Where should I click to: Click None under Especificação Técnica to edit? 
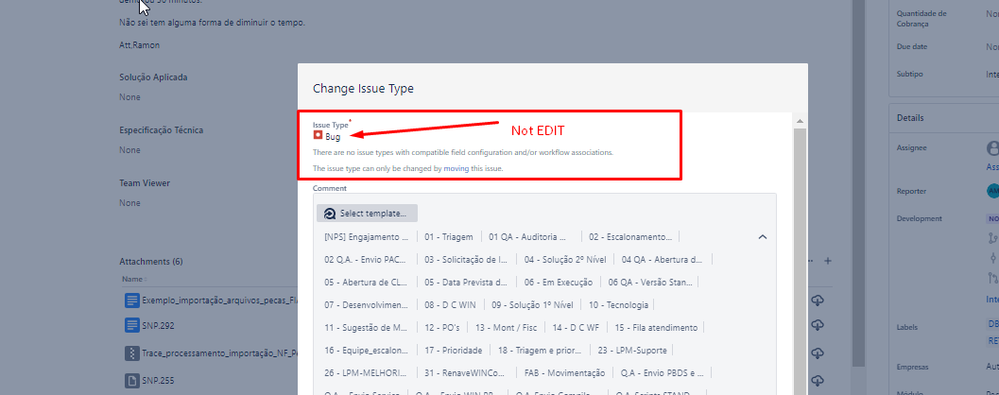(129, 150)
